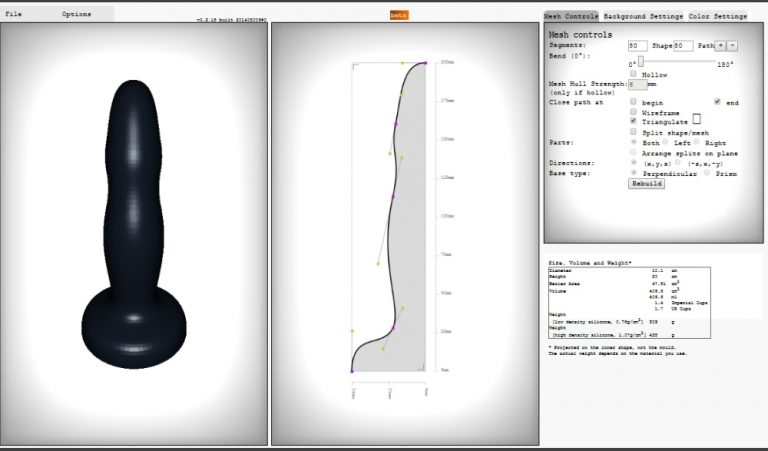This screenshot has width=768, height=451.
Task: Enable the Split shape/mesh checkbox
Action: 633,132
